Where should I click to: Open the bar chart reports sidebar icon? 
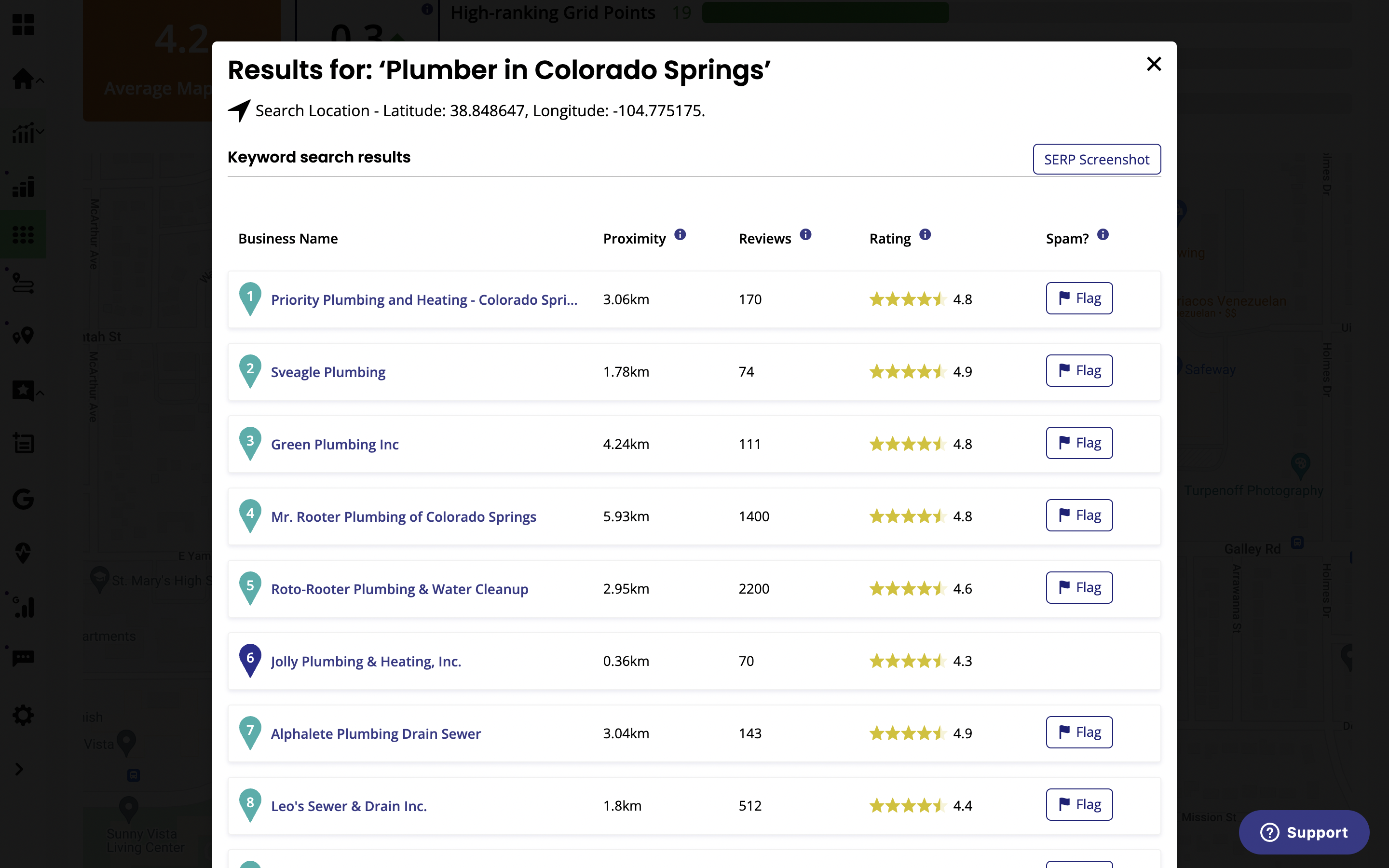[23, 187]
